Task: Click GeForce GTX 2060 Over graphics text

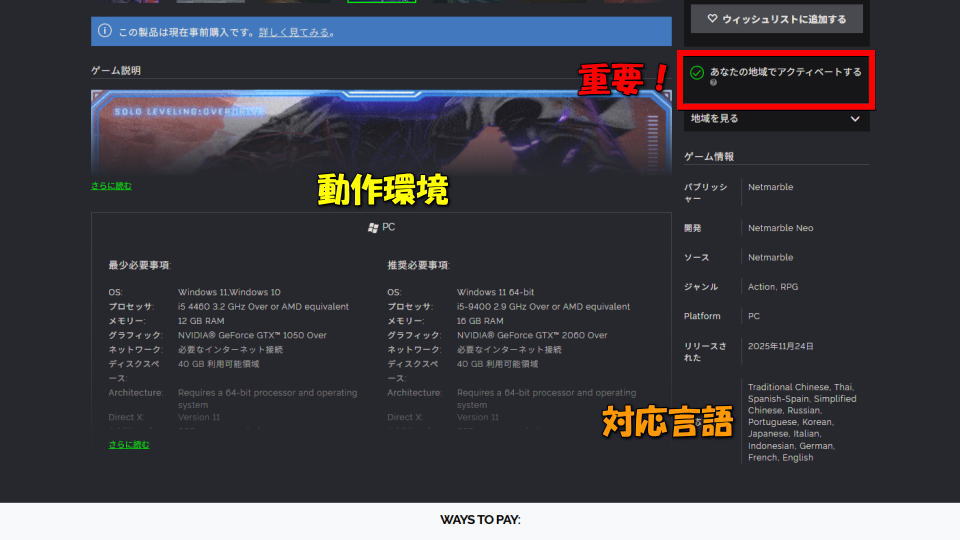Action: click(532, 335)
